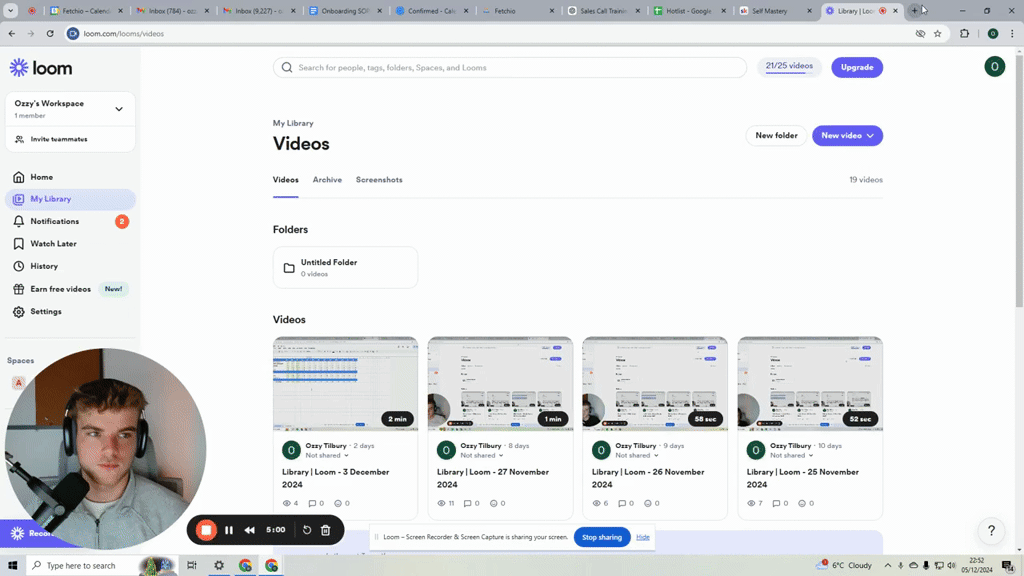Open 25 November video thumbnail

[810, 384]
